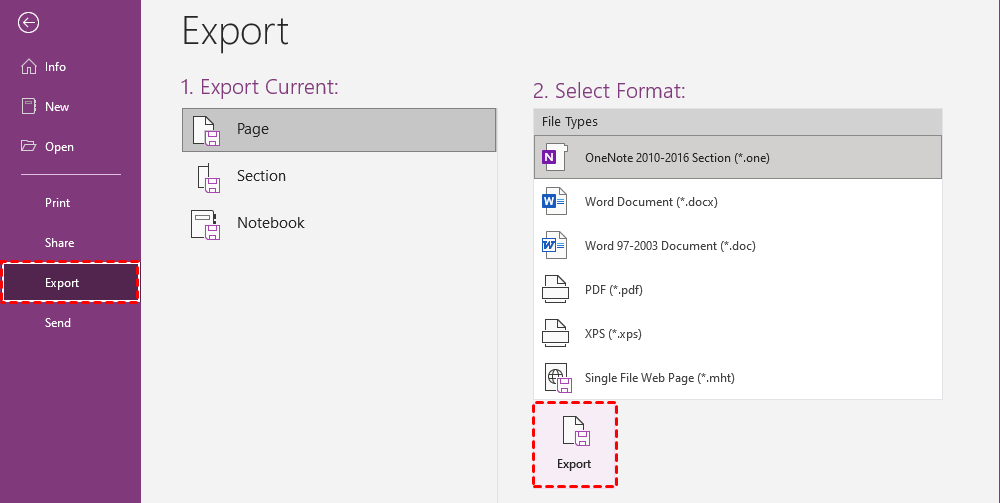Viewport: 1000px width, 503px height.
Task: Open the Info page
Action: pos(55,67)
